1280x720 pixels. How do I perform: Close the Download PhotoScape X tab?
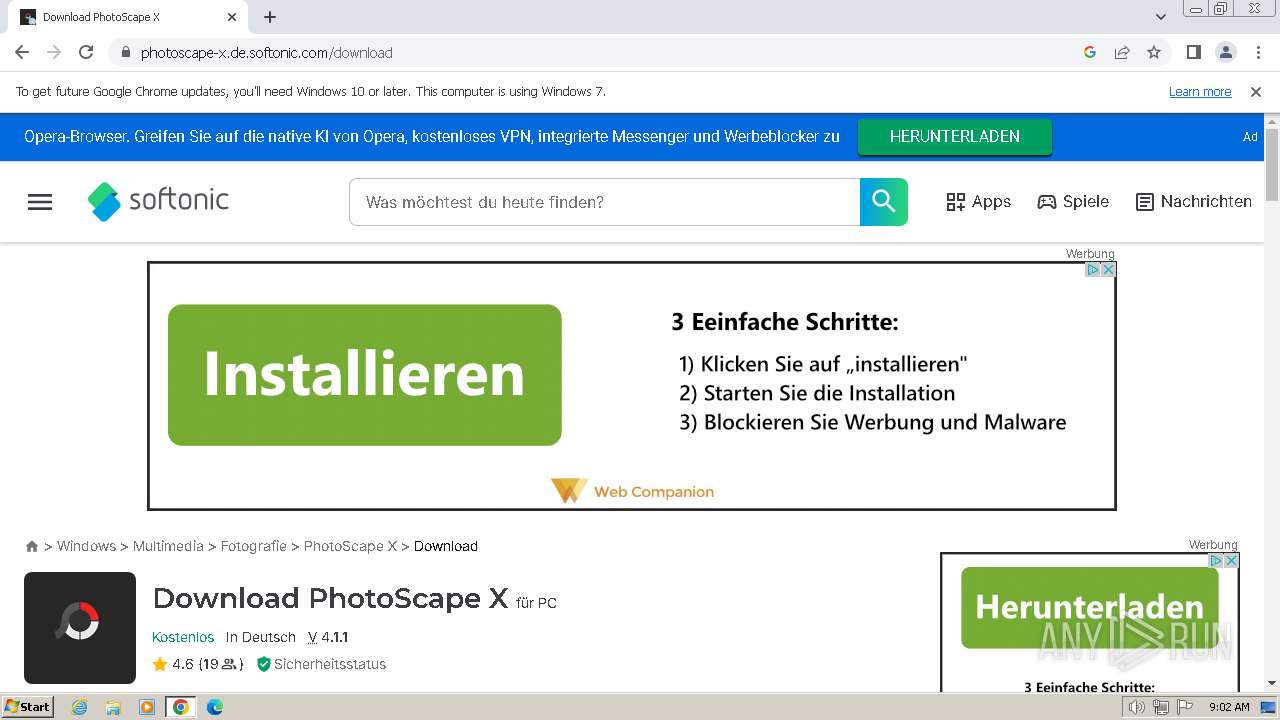click(231, 17)
